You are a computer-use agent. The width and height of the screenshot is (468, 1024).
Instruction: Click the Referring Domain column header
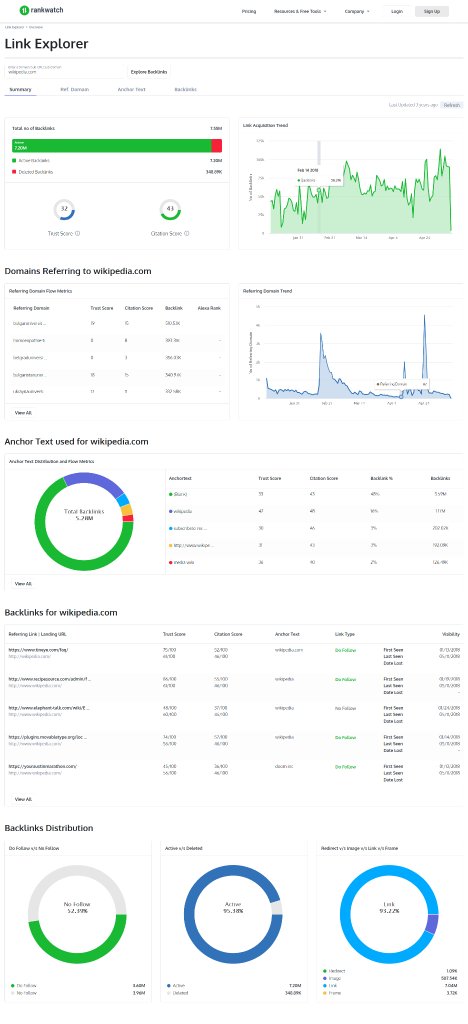31,308
